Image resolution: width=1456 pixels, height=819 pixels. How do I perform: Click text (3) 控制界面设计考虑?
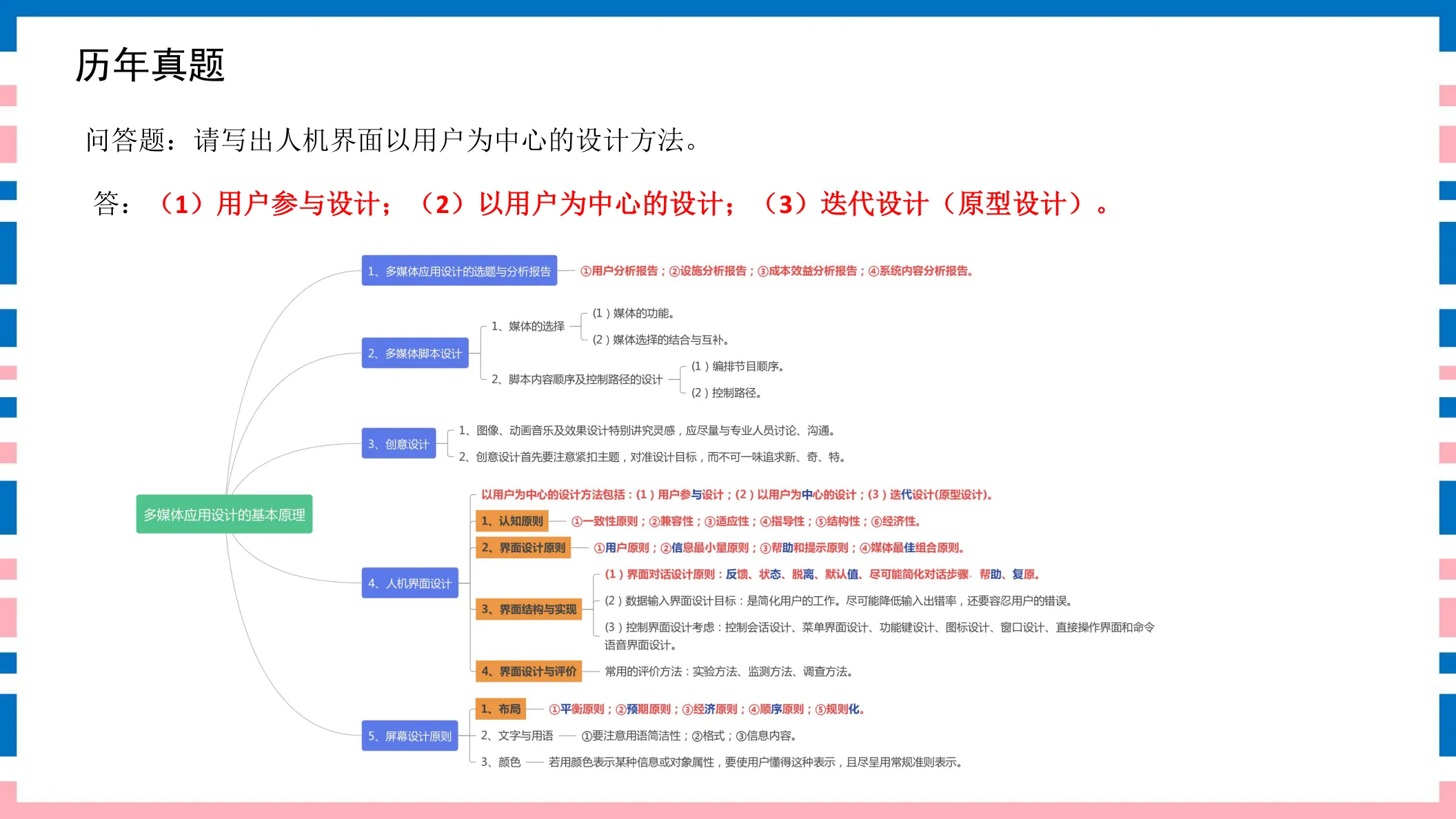pos(880,636)
